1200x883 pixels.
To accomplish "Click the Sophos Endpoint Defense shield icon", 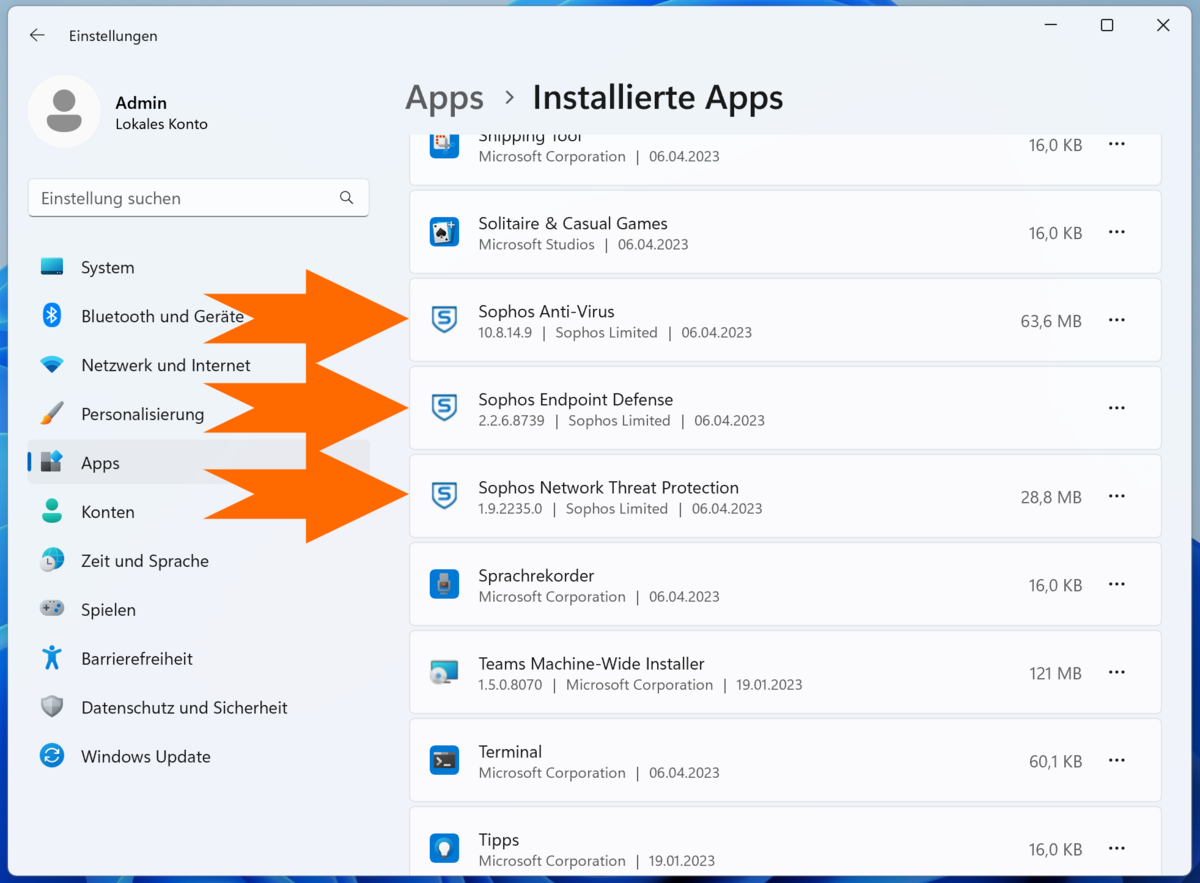I will pyautogui.click(x=444, y=408).
